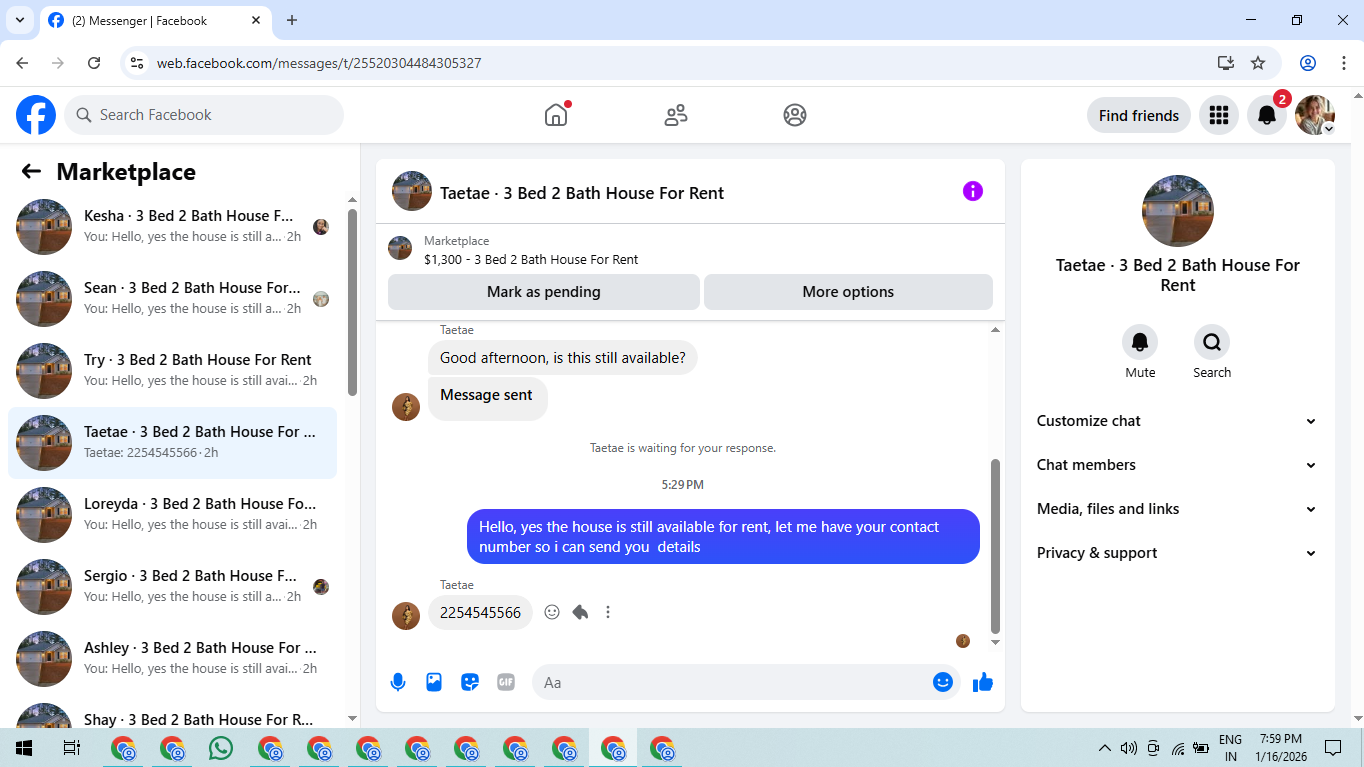1364x767 pixels.
Task: Open the Menu grid icon
Action: 1218,115
